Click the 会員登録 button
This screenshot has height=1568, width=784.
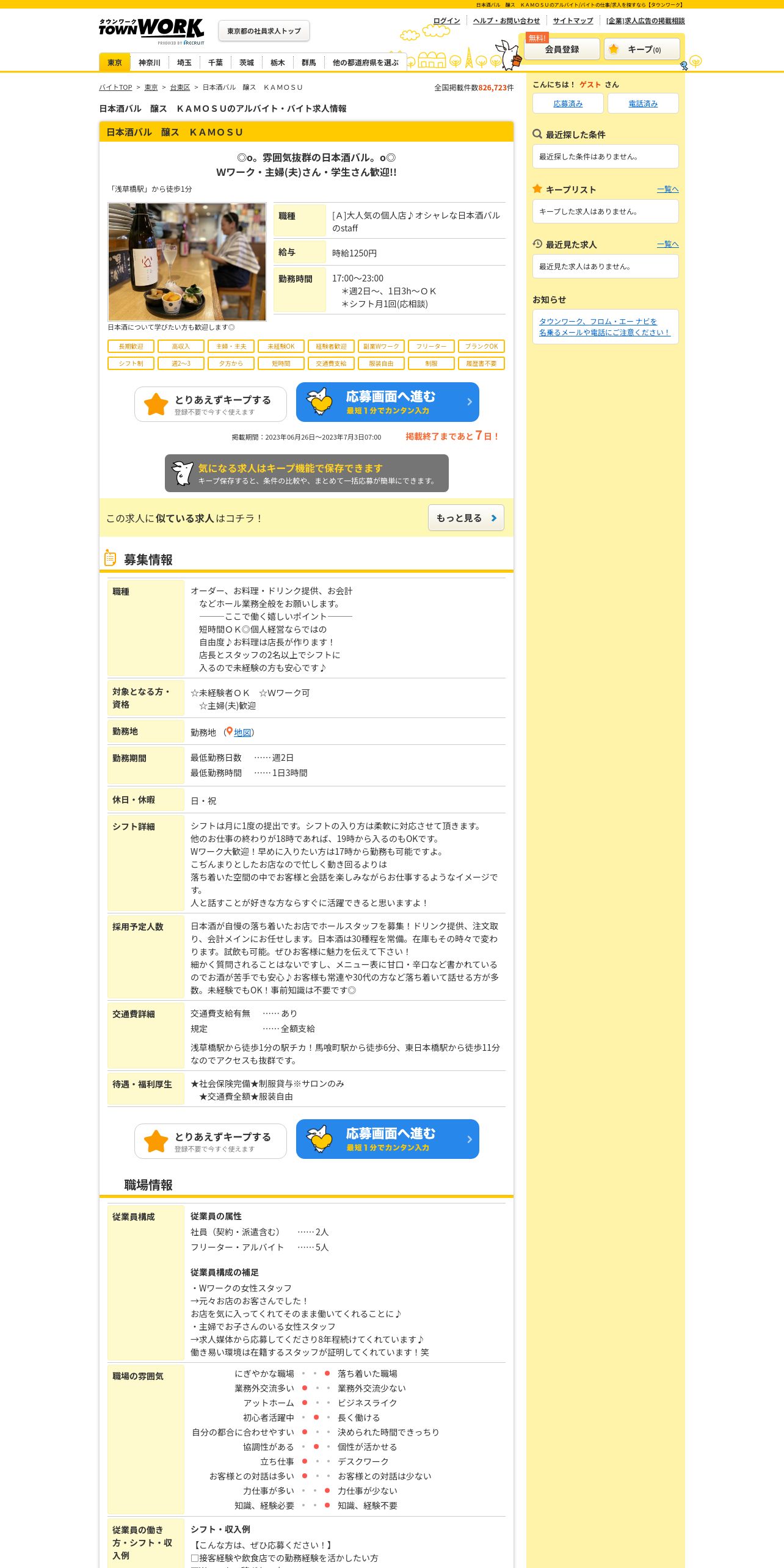pyautogui.click(x=562, y=49)
